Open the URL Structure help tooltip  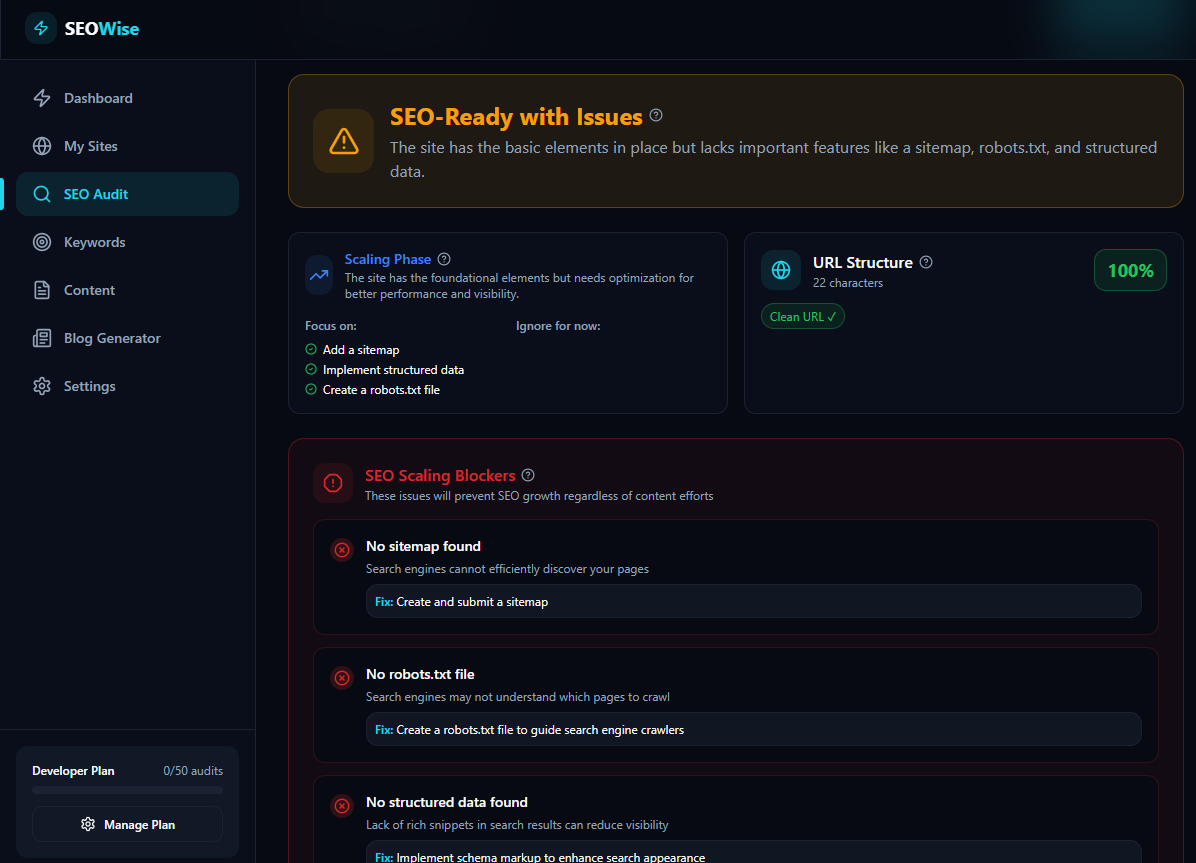pyautogui.click(x=925, y=262)
